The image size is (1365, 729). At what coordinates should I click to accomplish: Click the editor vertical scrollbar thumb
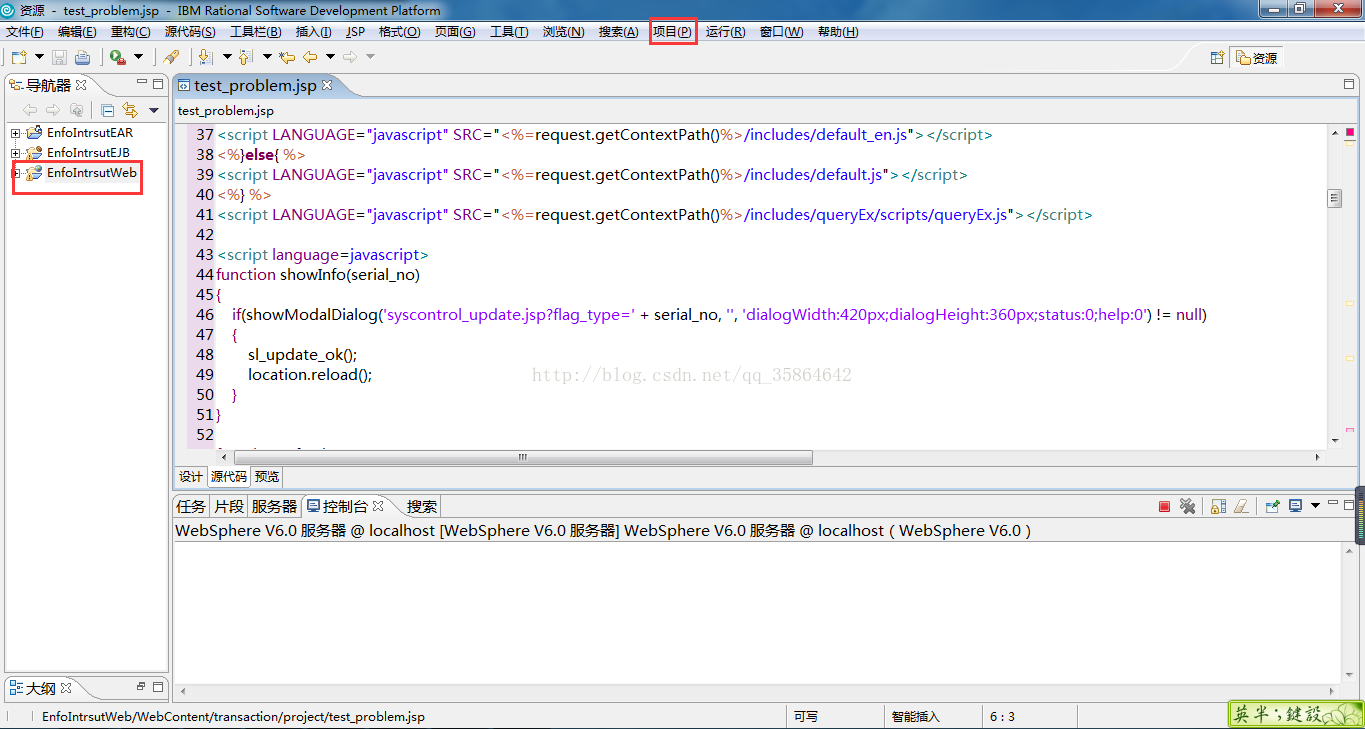1335,198
